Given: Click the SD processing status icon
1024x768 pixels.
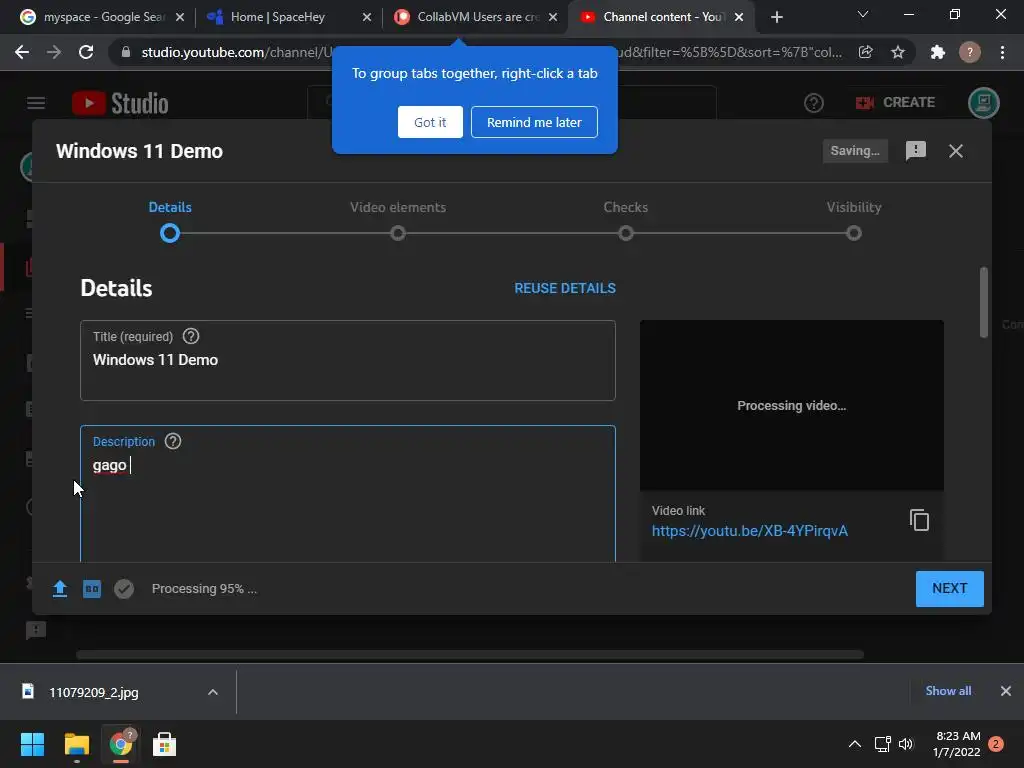Looking at the screenshot, I should click(92, 589).
